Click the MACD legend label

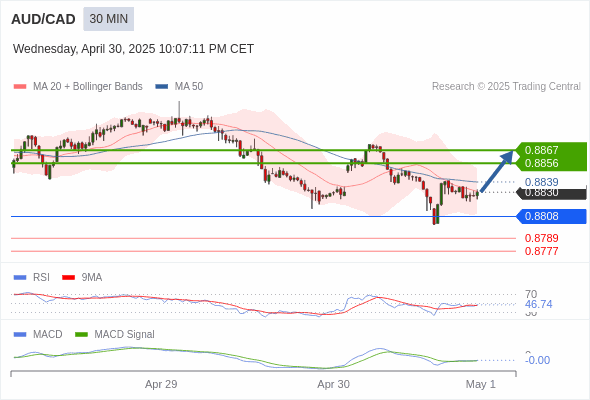pos(48,335)
